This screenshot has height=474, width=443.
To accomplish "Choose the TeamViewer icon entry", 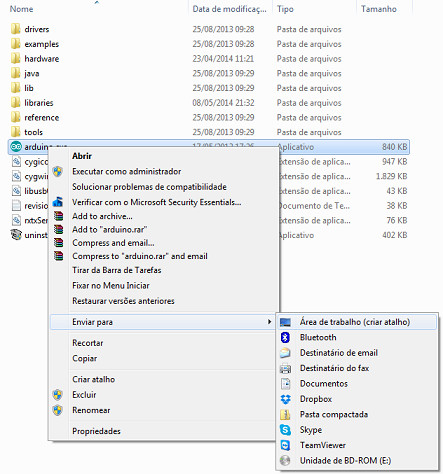I will pos(285,445).
